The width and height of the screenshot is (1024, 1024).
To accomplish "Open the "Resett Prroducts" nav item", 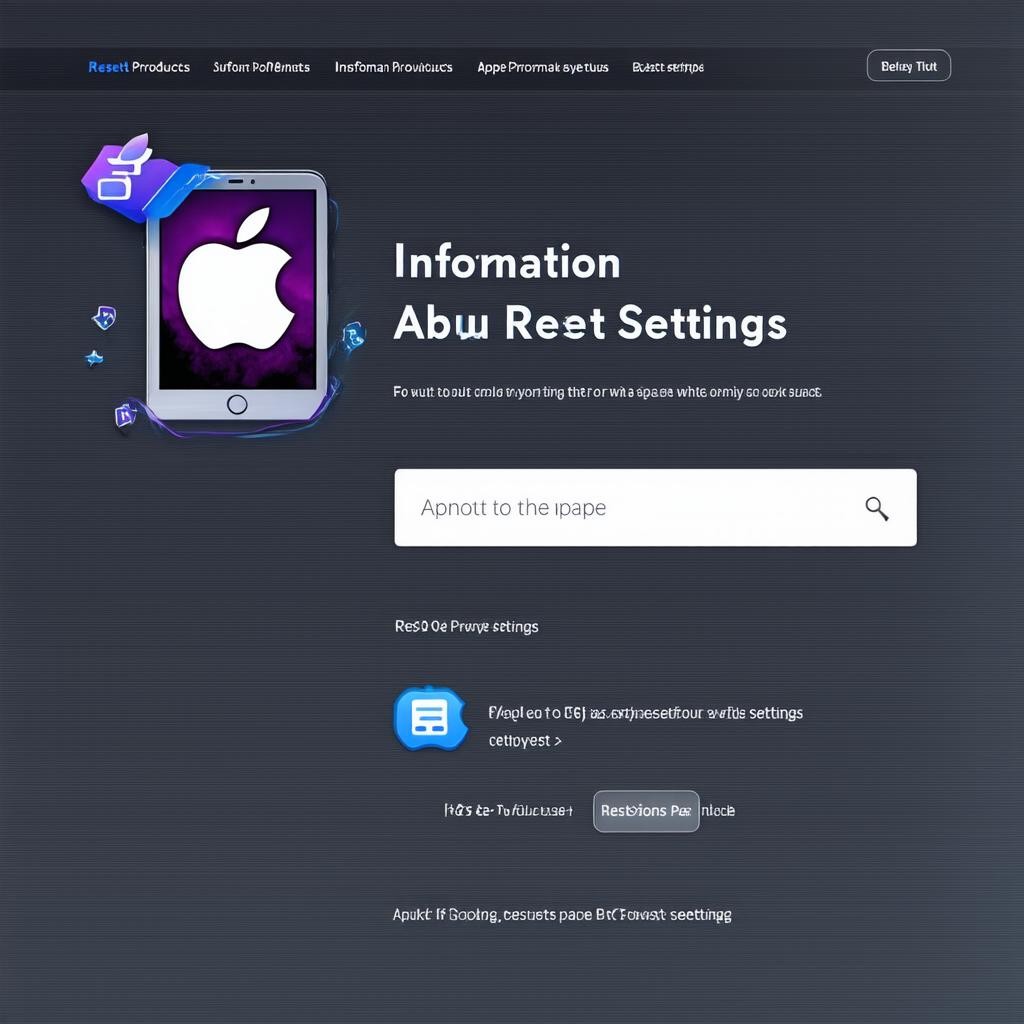I will [139, 67].
